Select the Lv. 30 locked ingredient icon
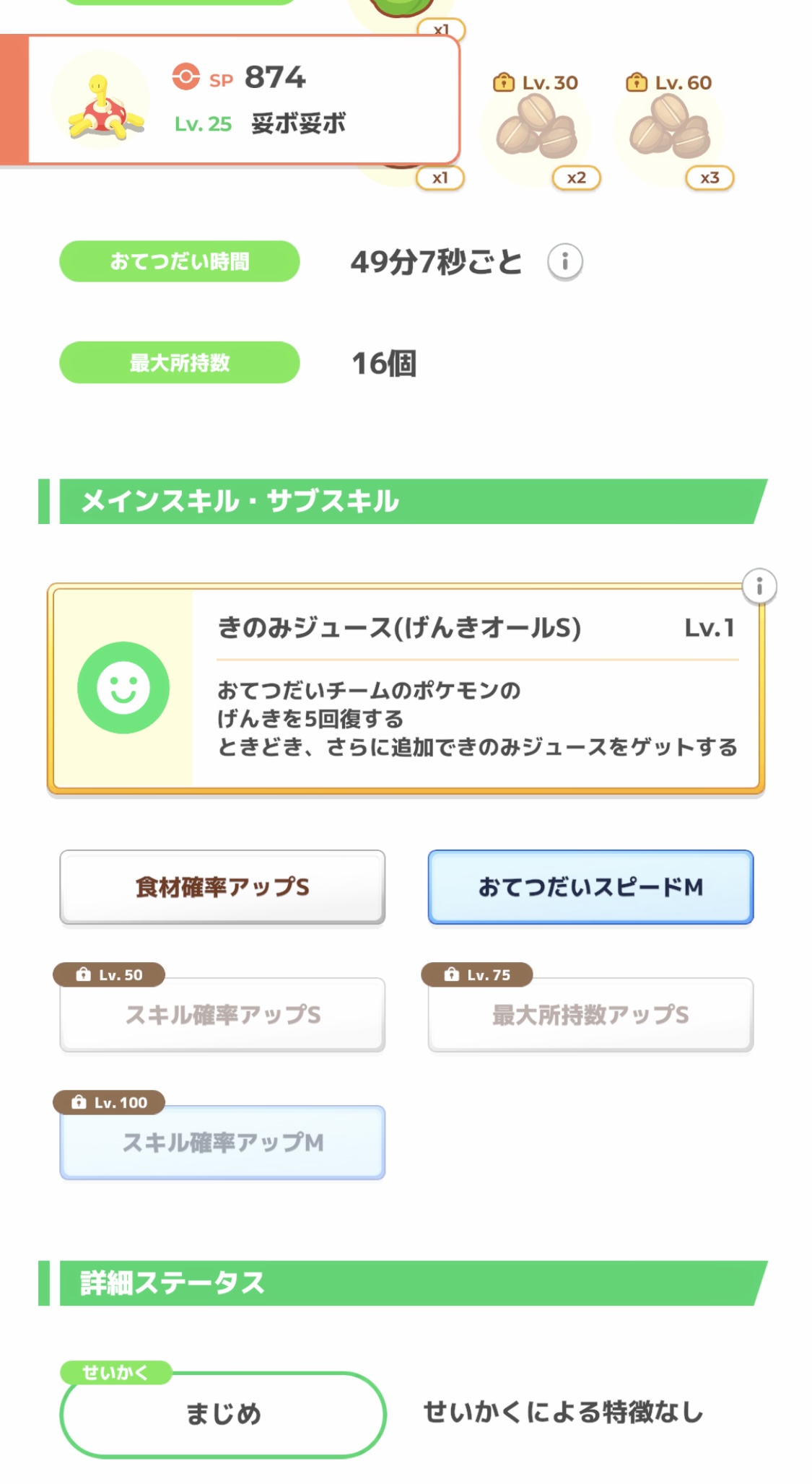Image resolution: width=812 pixels, height=1484 pixels. tap(536, 127)
